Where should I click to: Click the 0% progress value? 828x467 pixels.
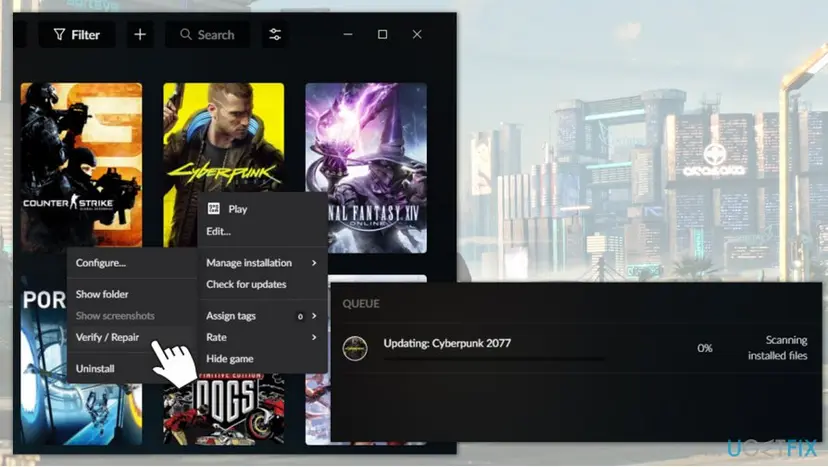(704, 348)
